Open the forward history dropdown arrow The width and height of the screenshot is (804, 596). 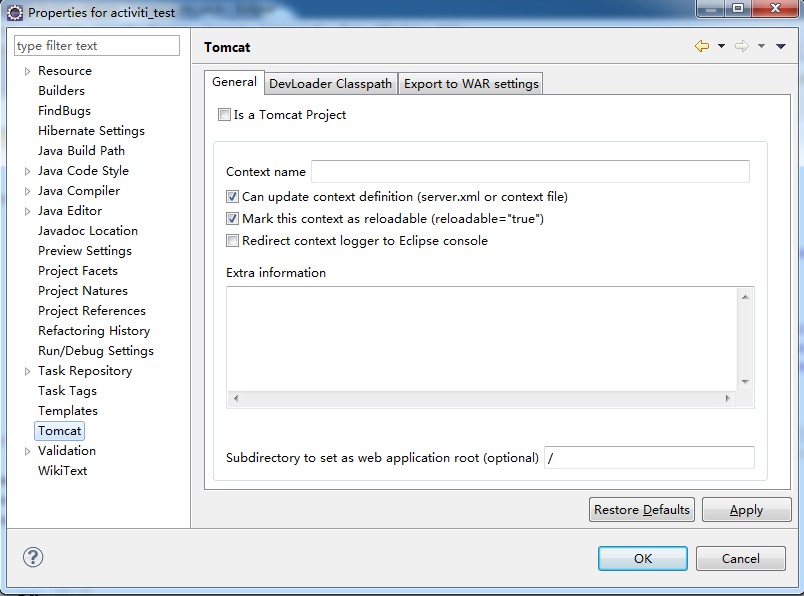[761, 46]
